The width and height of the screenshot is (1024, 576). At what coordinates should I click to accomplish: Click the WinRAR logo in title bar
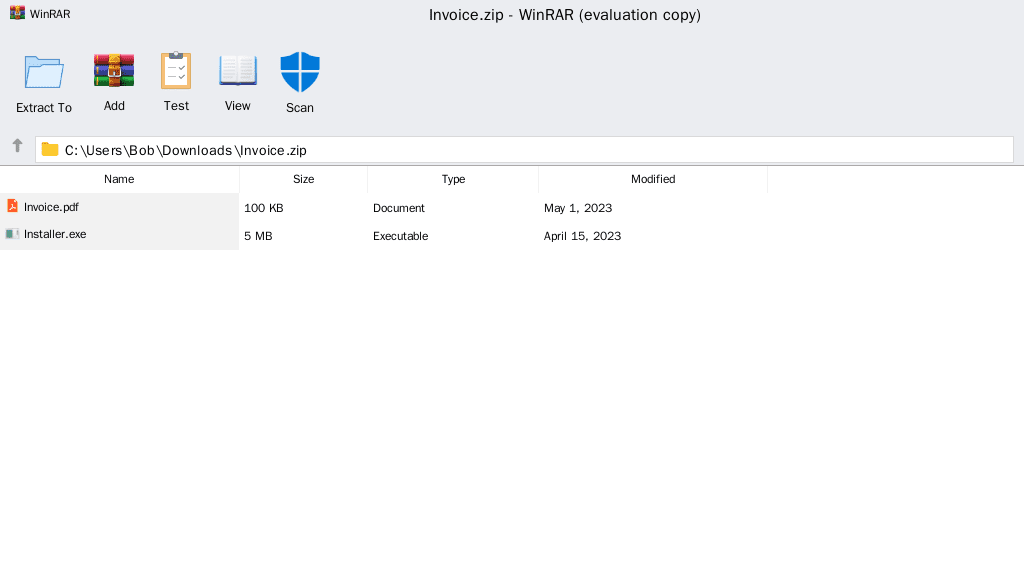[x=18, y=13]
